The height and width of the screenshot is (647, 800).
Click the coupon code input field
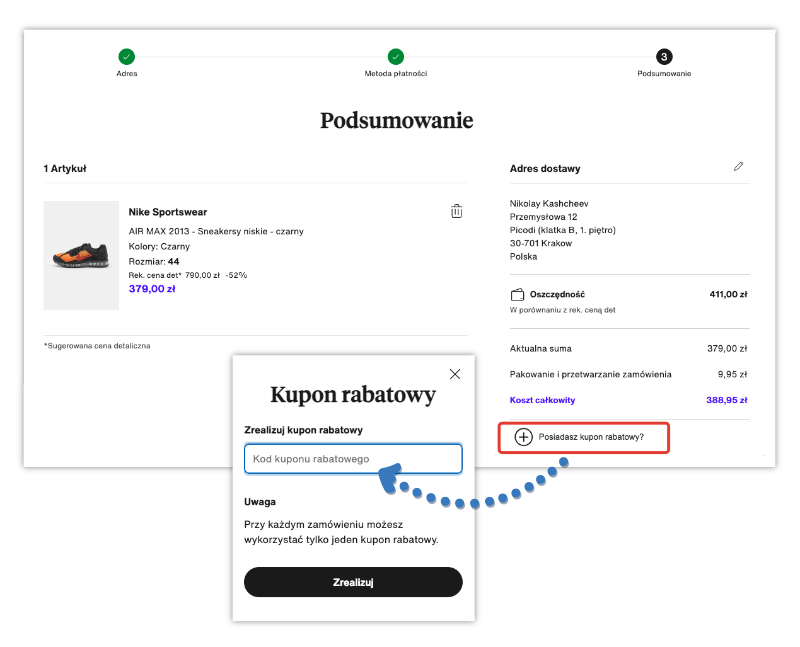point(352,458)
